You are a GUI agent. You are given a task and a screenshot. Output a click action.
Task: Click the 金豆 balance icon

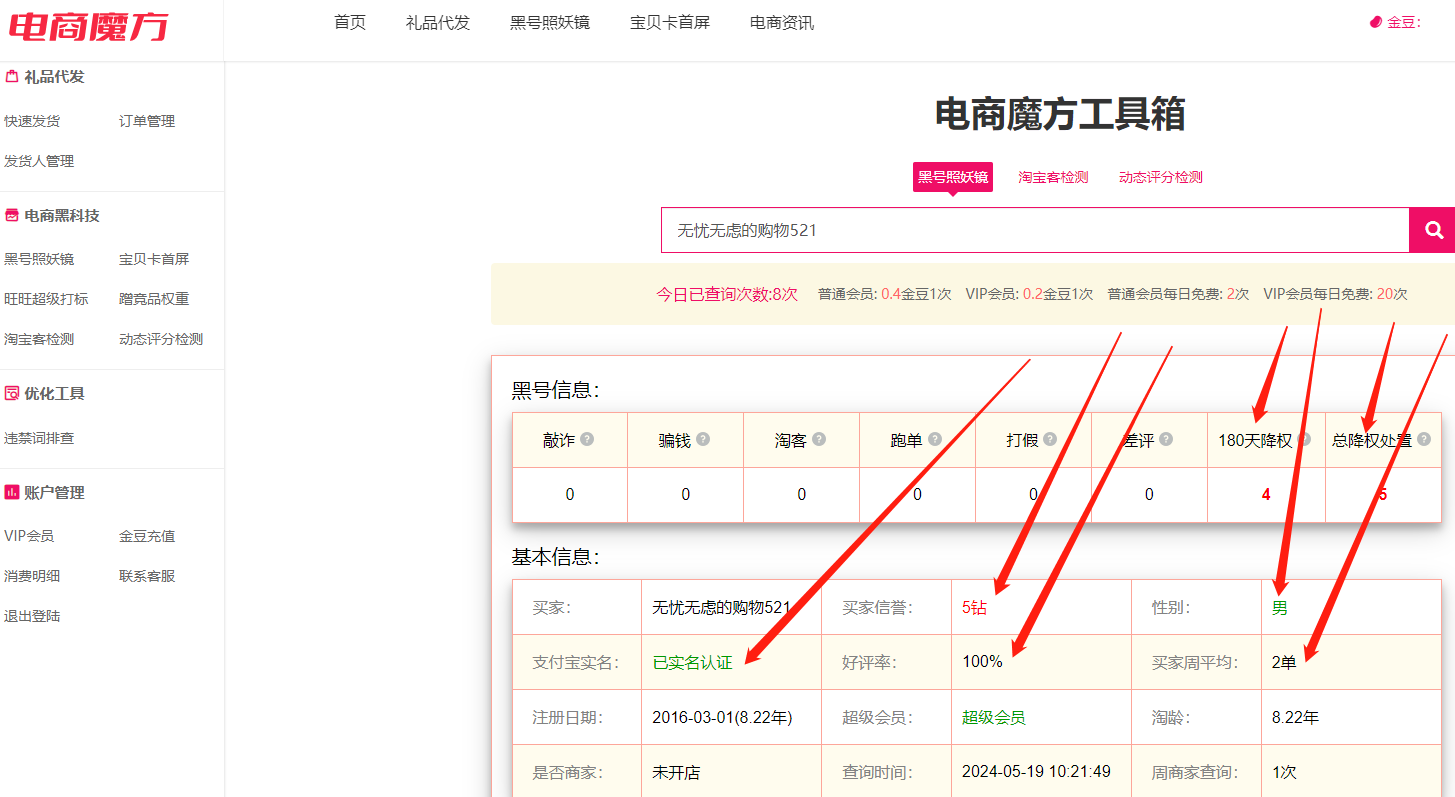1376,22
